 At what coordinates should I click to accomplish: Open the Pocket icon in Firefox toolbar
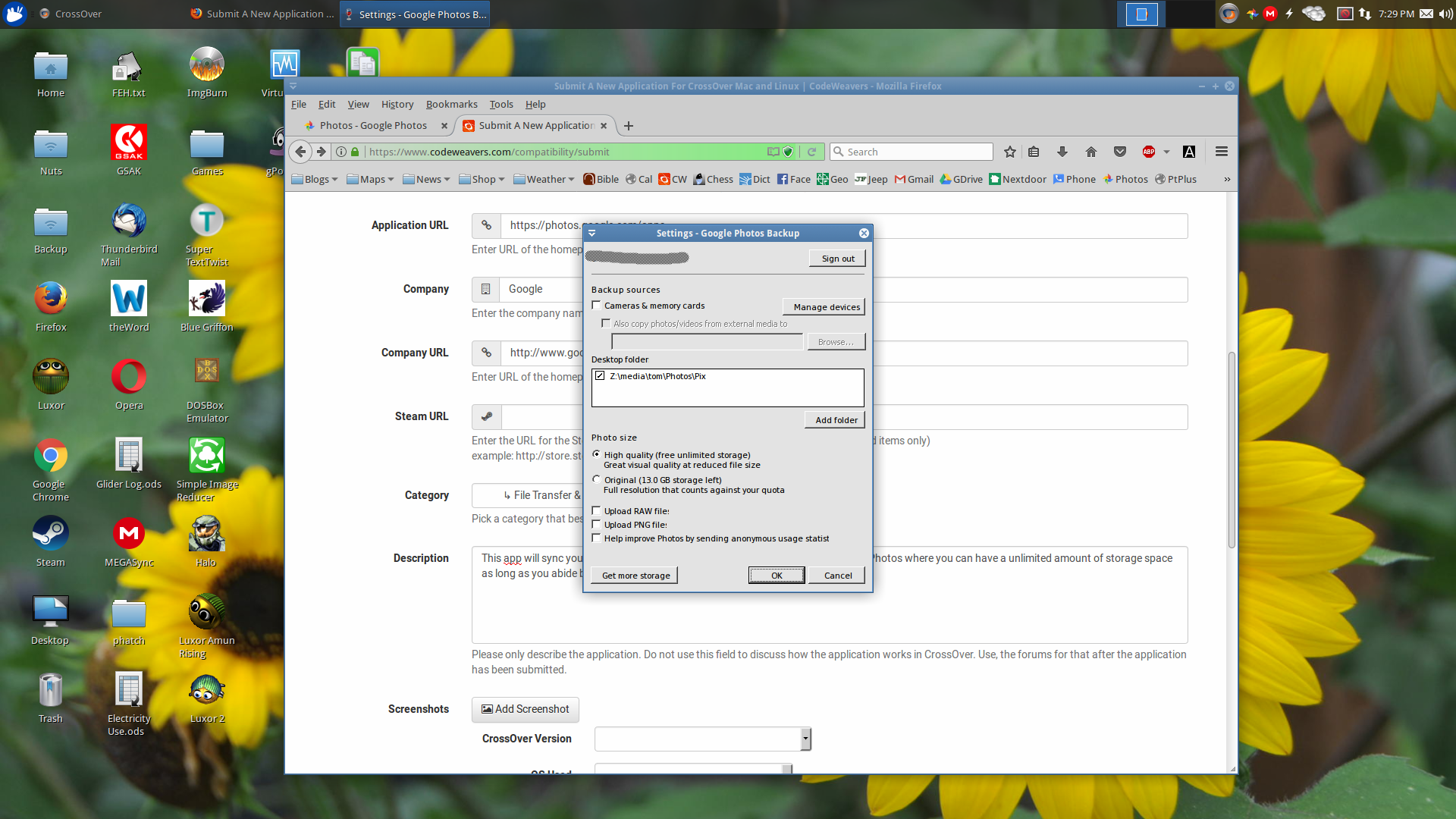pyautogui.click(x=1119, y=152)
